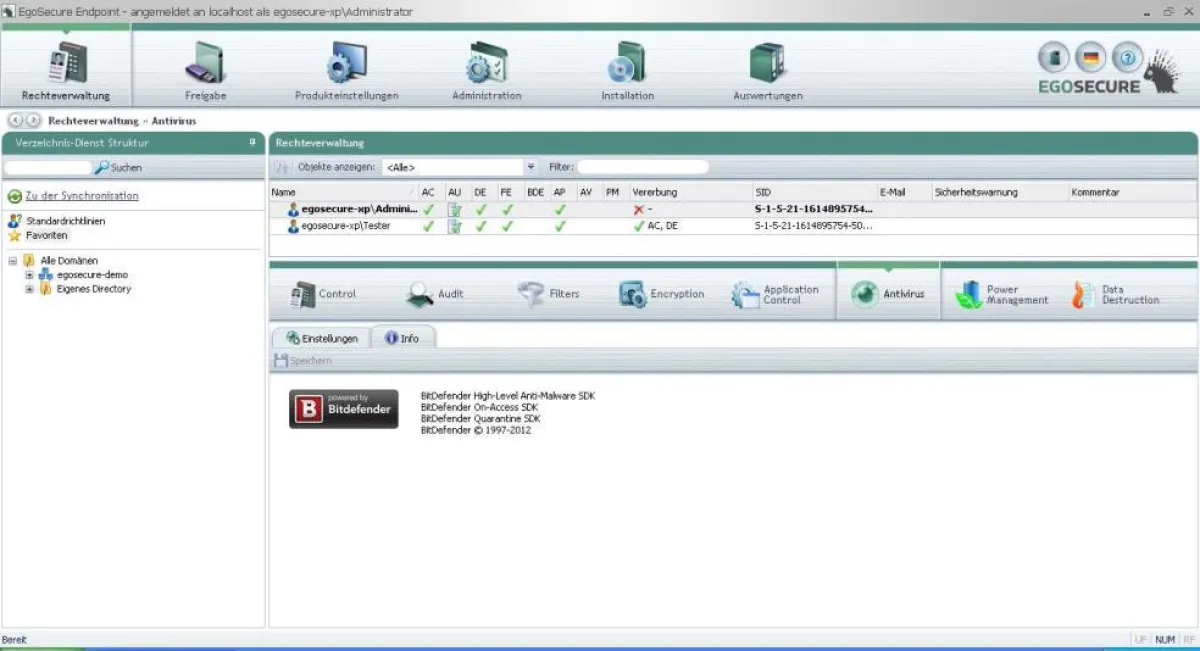
Task: Toggle the AC permission for egosecure-xp\Tester
Action: [428, 226]
